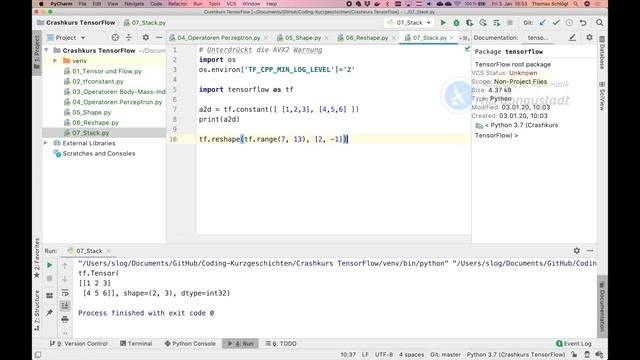640x360 pixels.
Task: Open the Python Console tool window
Action: pos(190,344)
